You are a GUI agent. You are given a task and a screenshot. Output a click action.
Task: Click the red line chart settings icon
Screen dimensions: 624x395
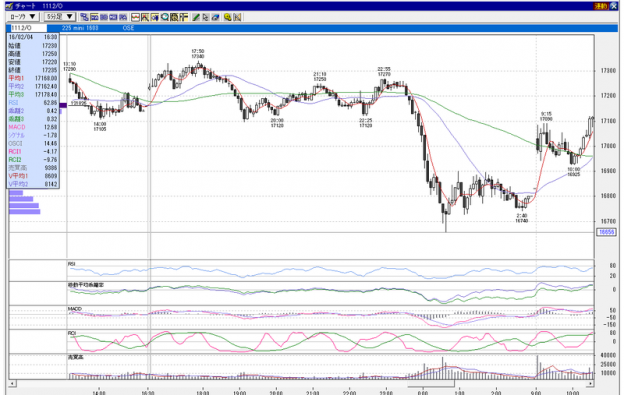point(136,17)
